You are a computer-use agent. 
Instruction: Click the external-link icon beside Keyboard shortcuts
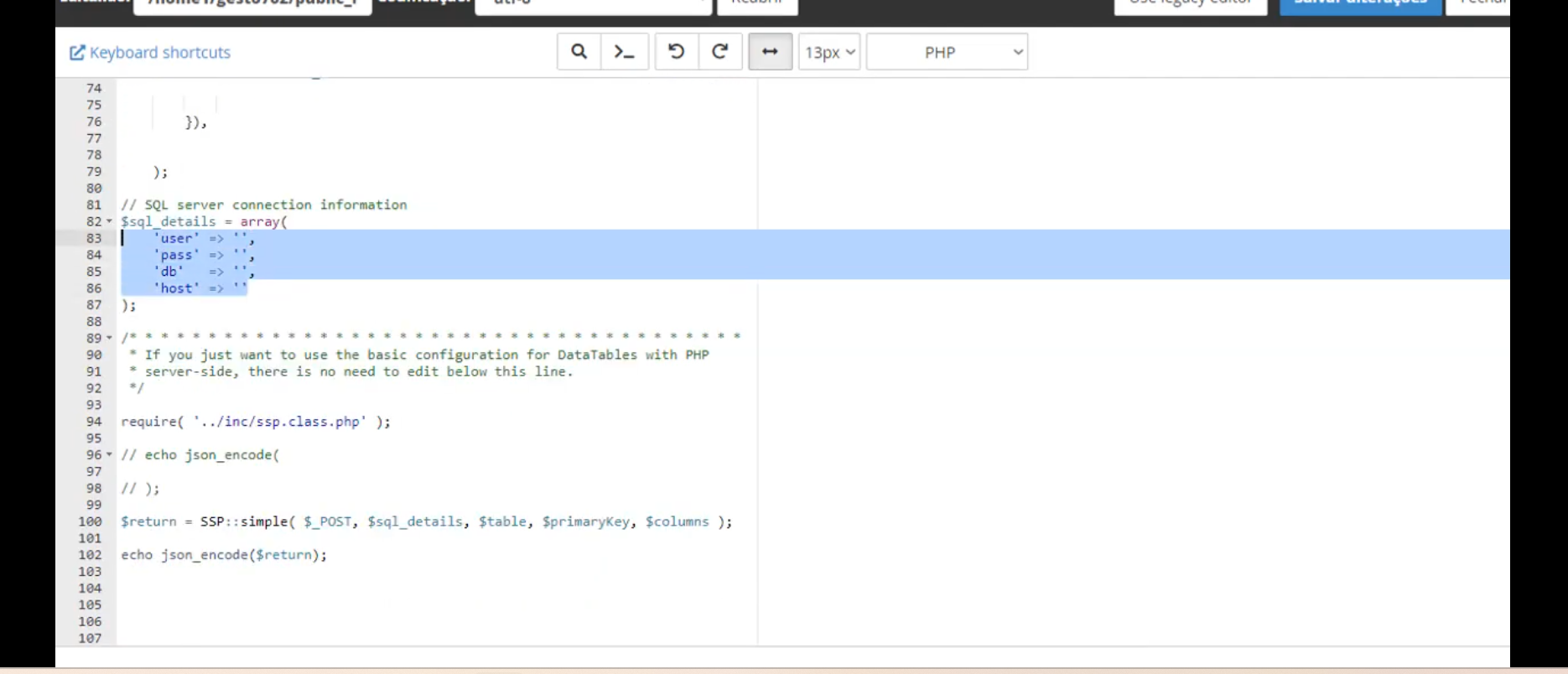pos(76,53)
